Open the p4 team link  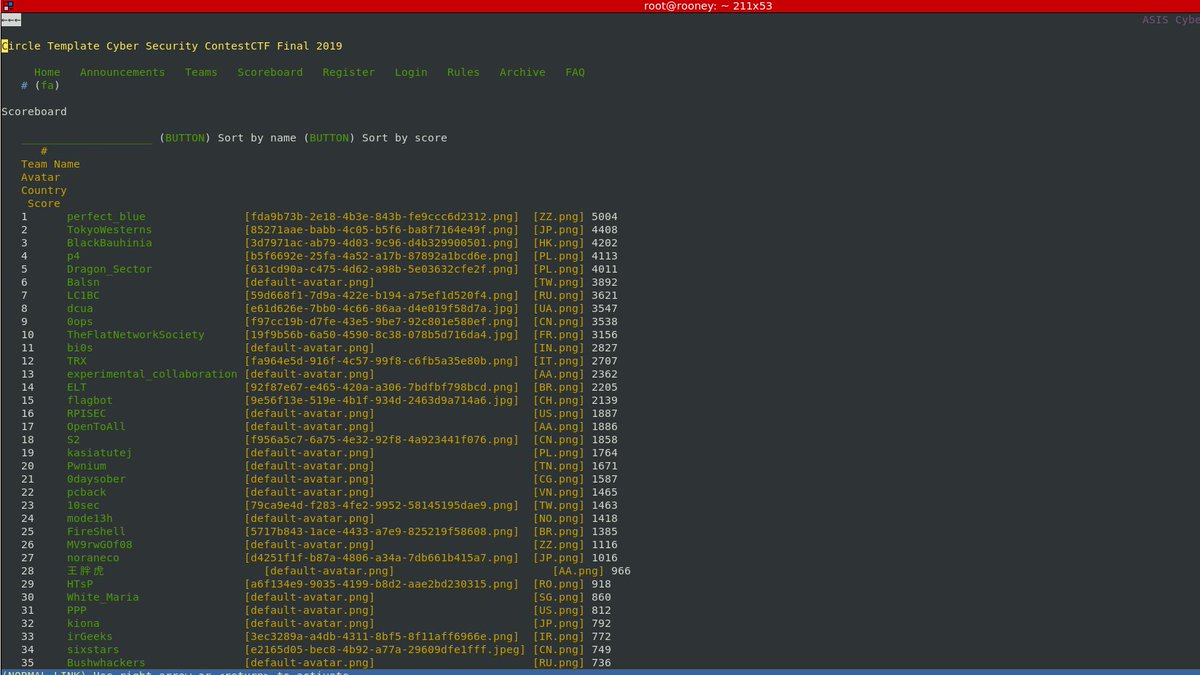click(x=73, y=256)
